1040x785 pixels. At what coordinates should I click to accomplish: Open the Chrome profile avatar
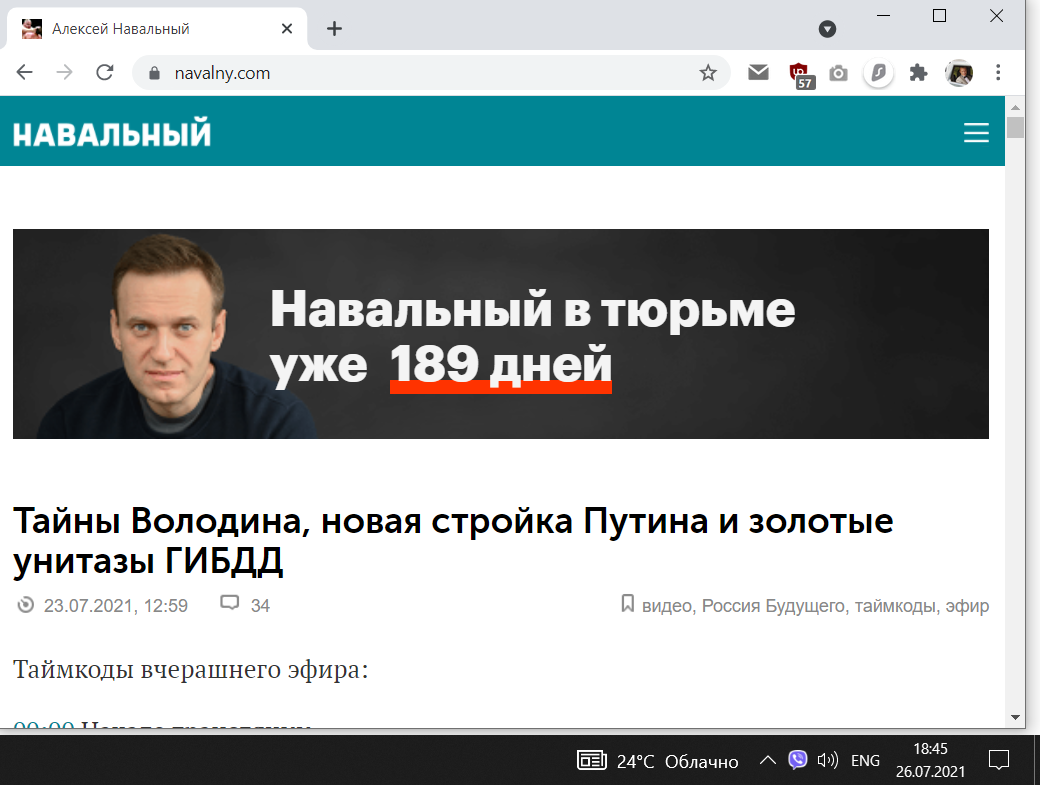click(958, 73)
